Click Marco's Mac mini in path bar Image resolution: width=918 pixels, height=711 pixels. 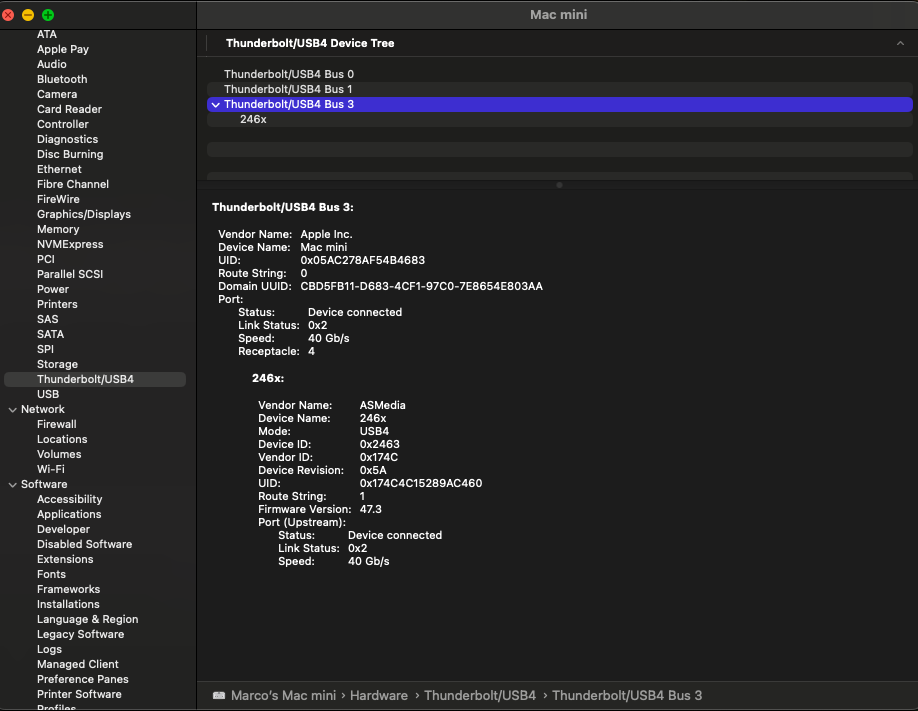click(283, 695)
